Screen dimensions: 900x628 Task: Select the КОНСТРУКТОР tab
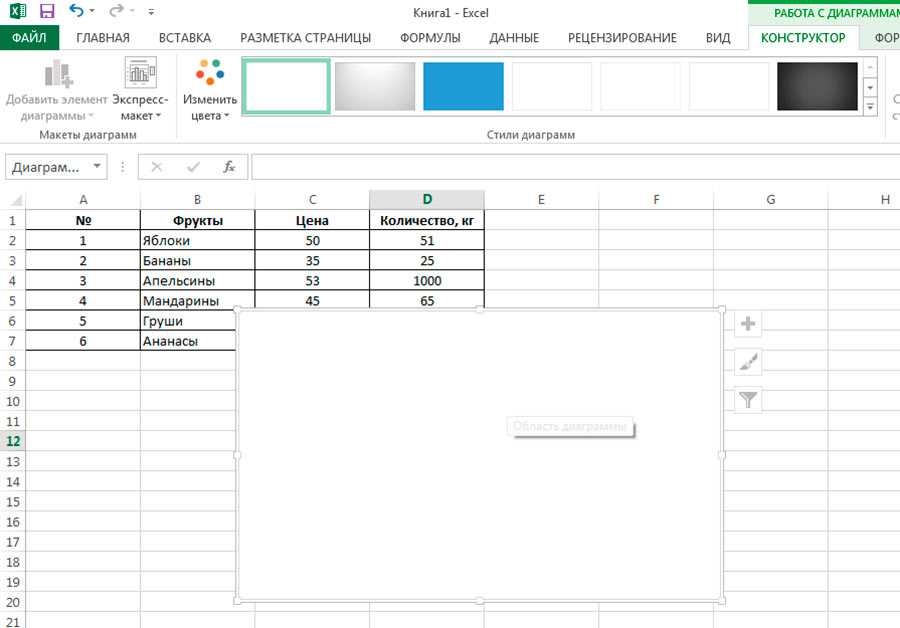803,38
